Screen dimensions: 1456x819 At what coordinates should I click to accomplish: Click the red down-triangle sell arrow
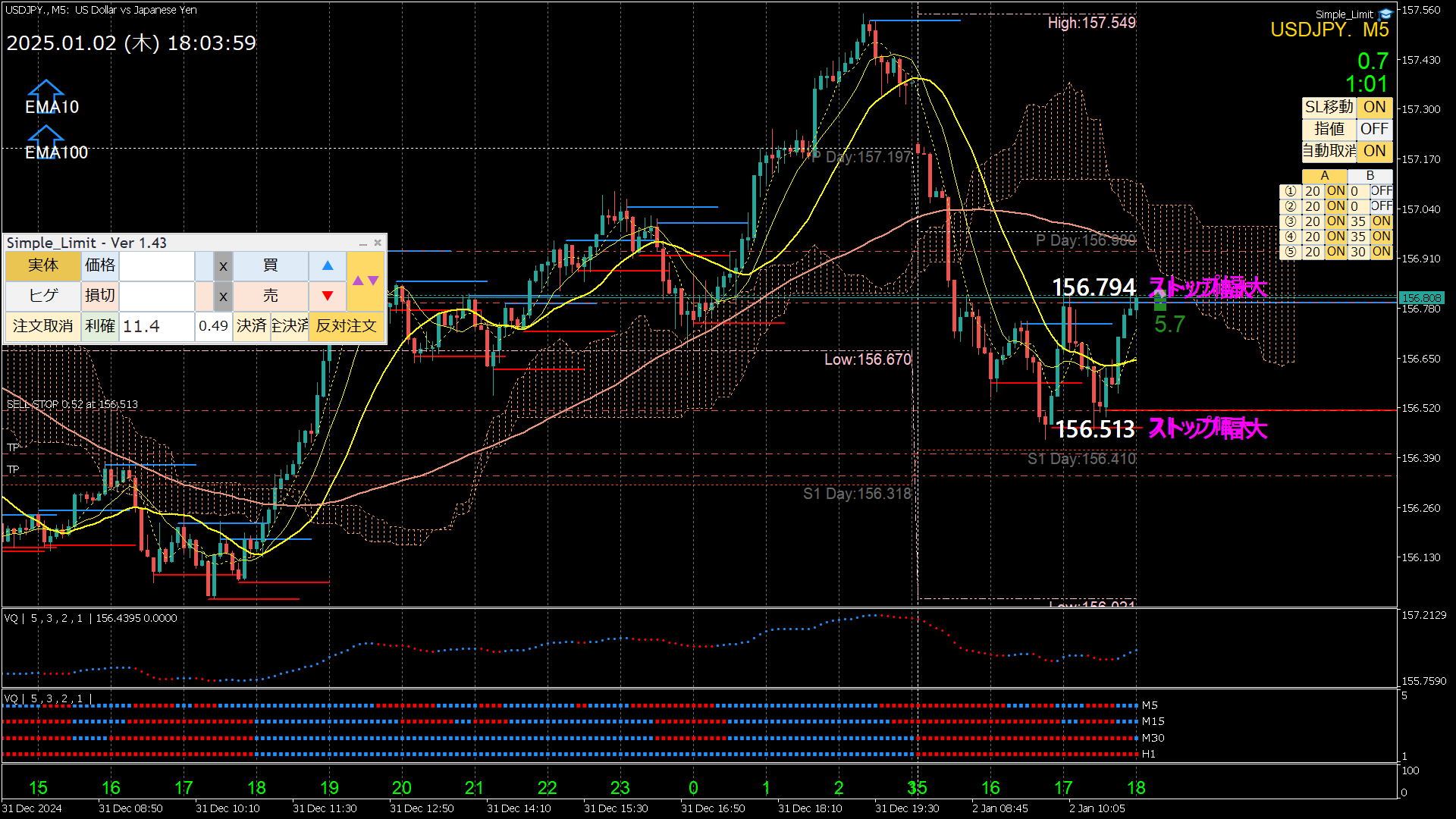coord(328,296)
